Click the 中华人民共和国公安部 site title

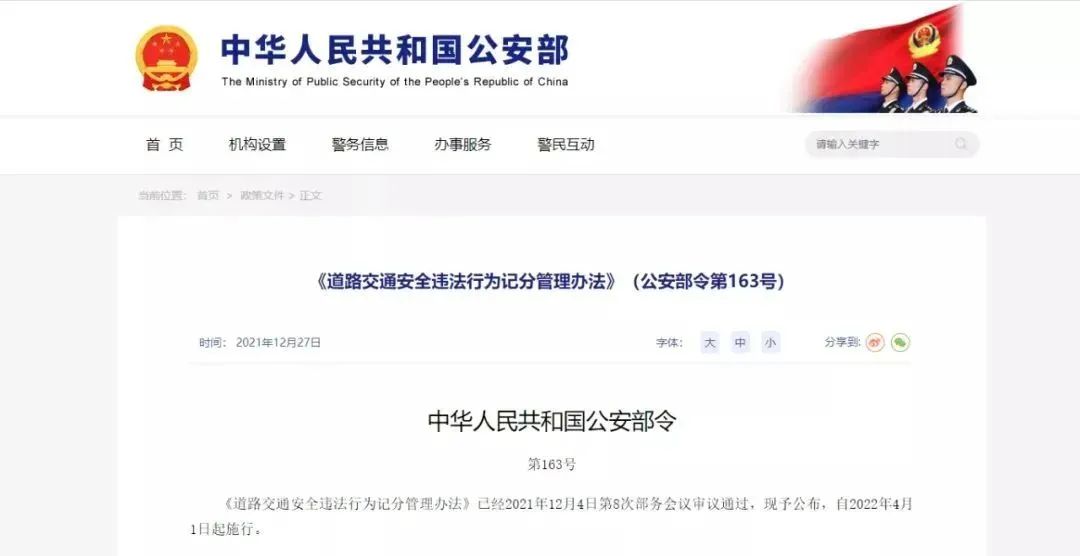pos(395,50)
